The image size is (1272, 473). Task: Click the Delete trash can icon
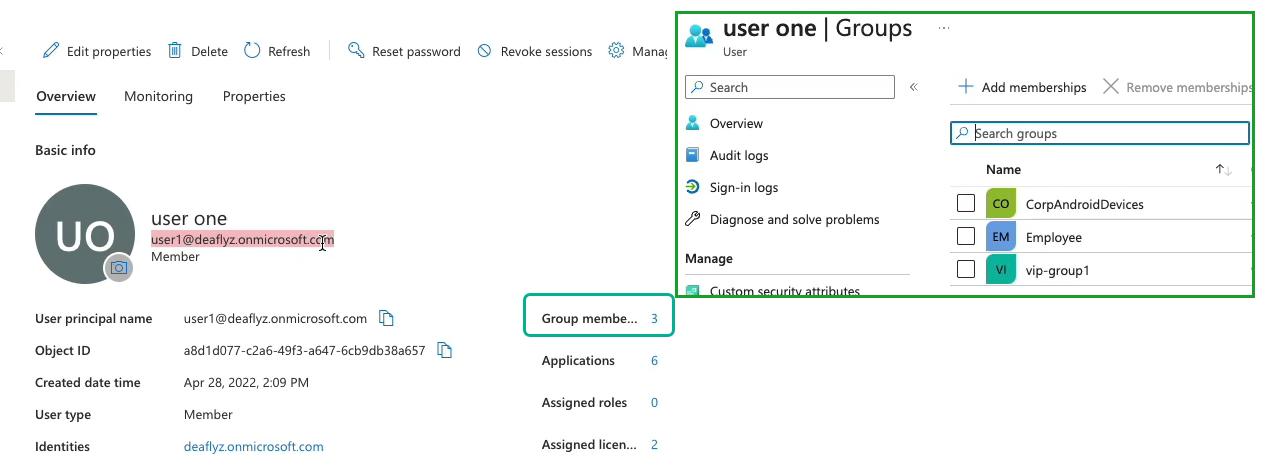[175, 51]
